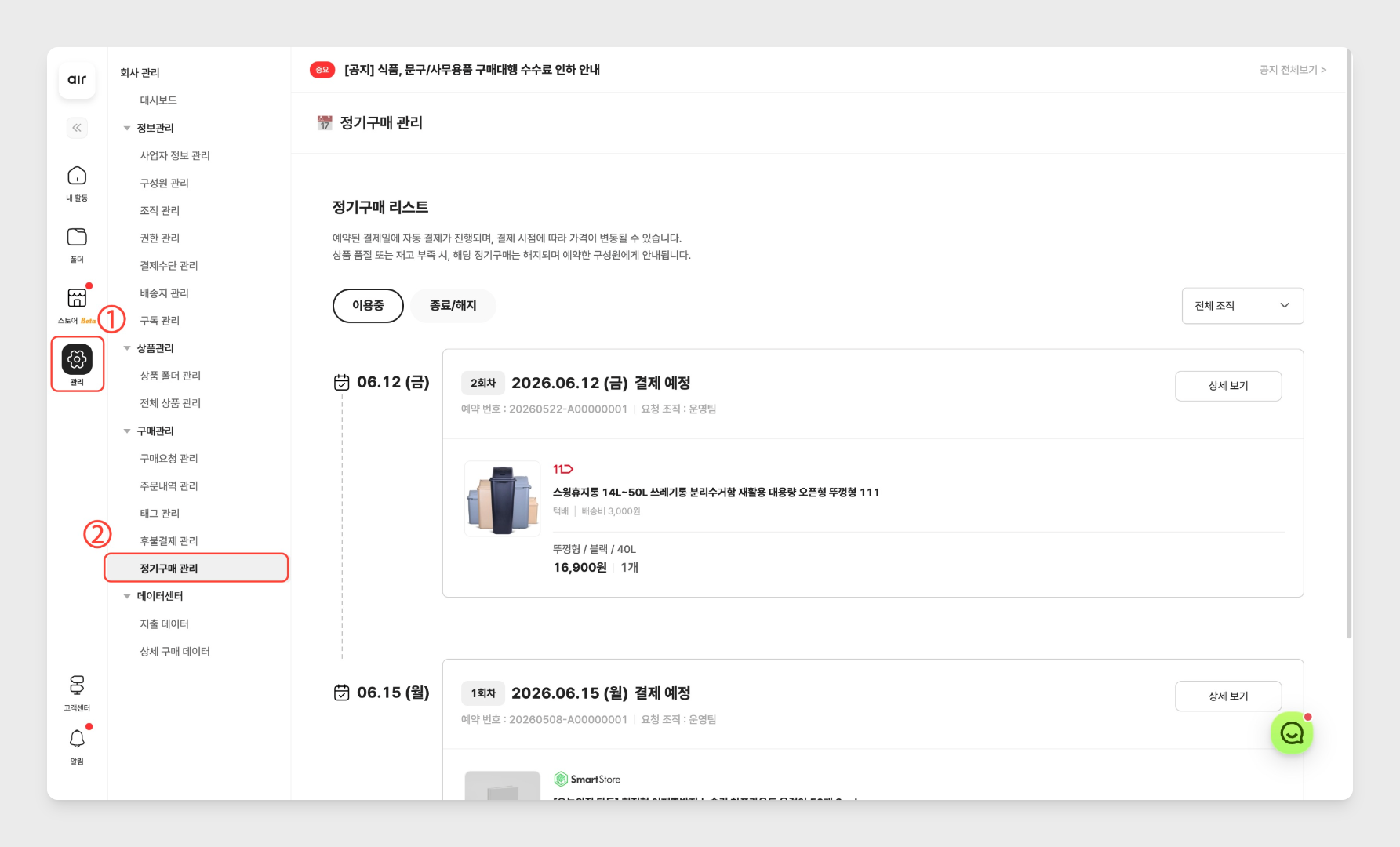Screen dimensions: 1400x847
Task: Click the air logo icon
Action: coord(77,80)
